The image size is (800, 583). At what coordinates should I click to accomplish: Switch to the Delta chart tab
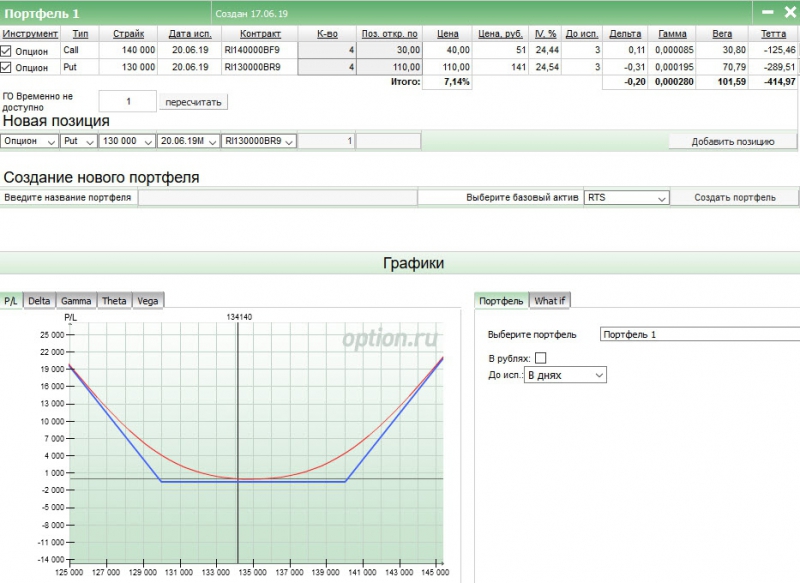39,300
